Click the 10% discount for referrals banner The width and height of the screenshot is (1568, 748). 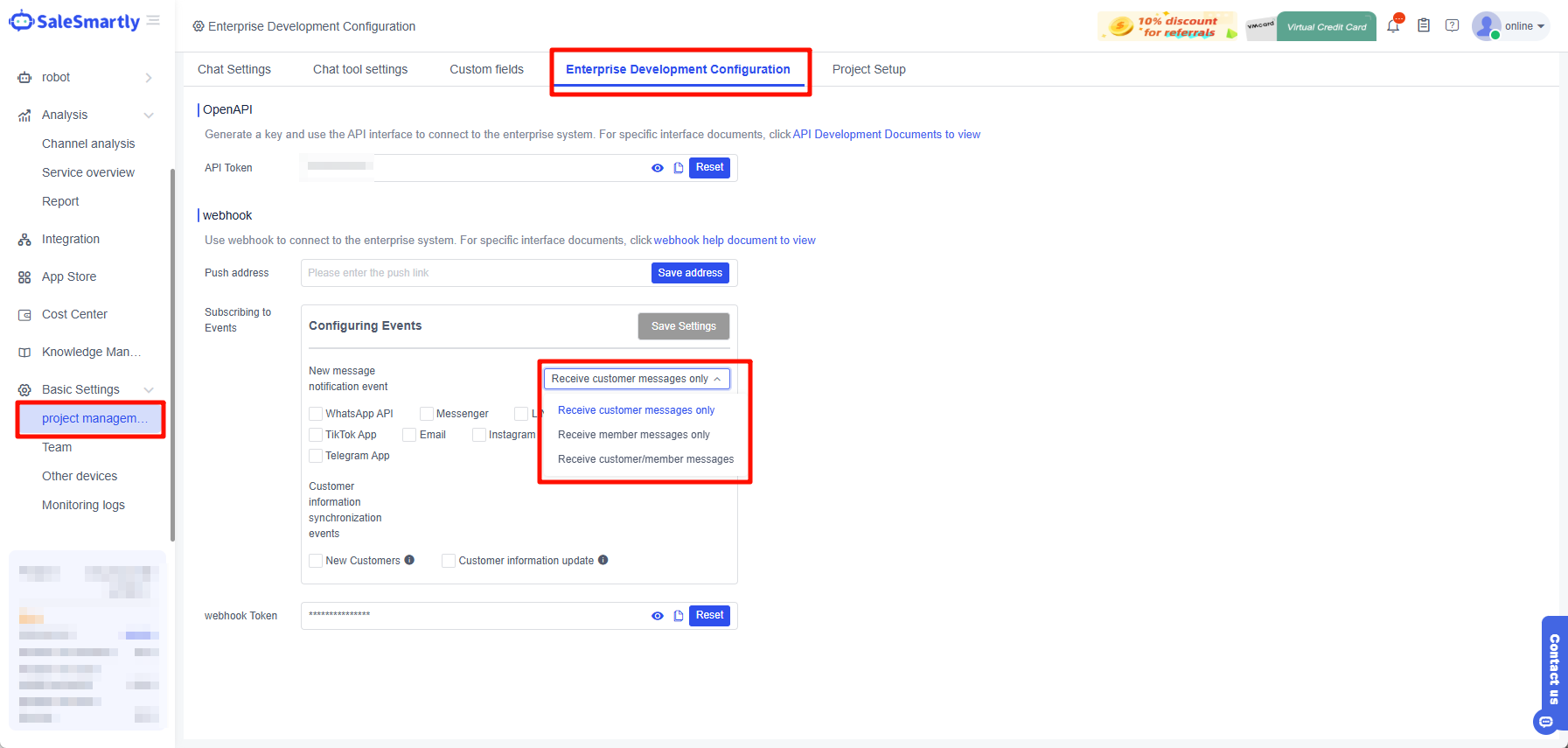(x=1167, y=26)
